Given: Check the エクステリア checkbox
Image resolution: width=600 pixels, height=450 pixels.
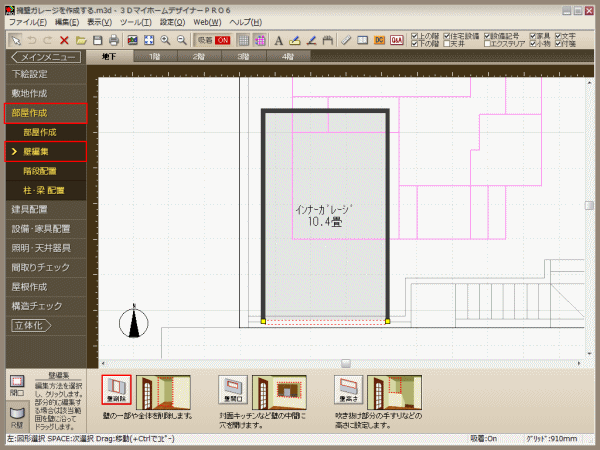Looking at the screenshot, I should (484, 44).
